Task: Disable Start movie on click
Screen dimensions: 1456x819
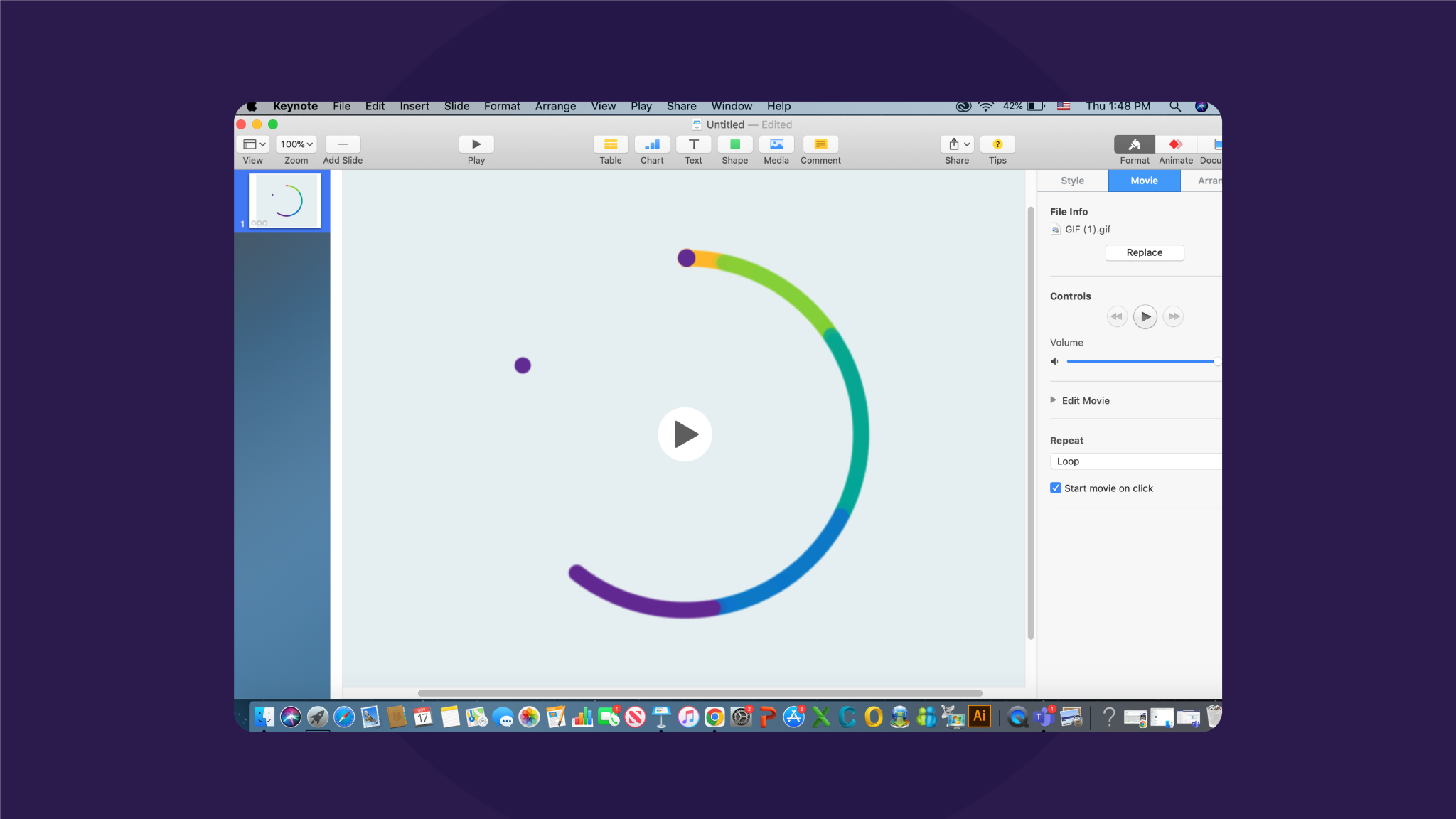Action: tap(1056, 488)
